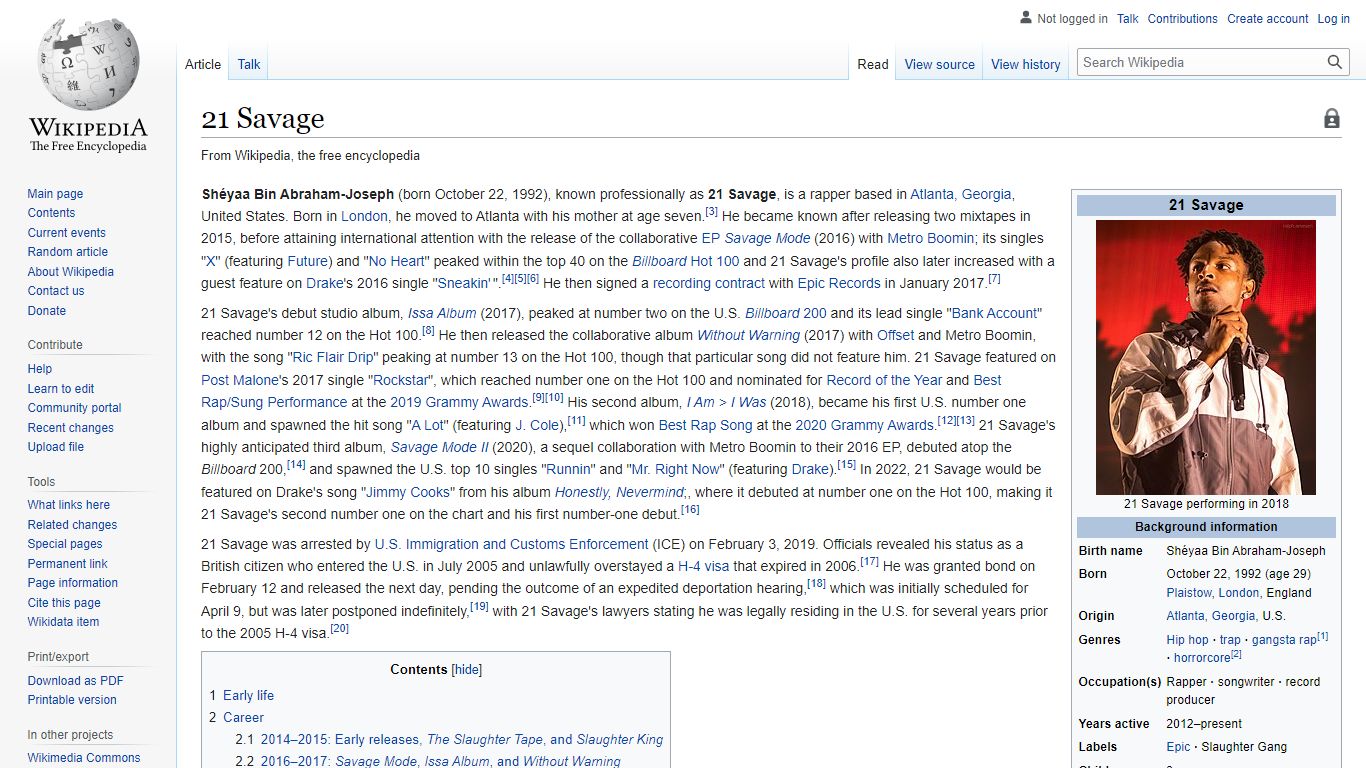Open the Bank Account song link
The width and height of the screenshot is (1366, 768).
click(996, 313)
